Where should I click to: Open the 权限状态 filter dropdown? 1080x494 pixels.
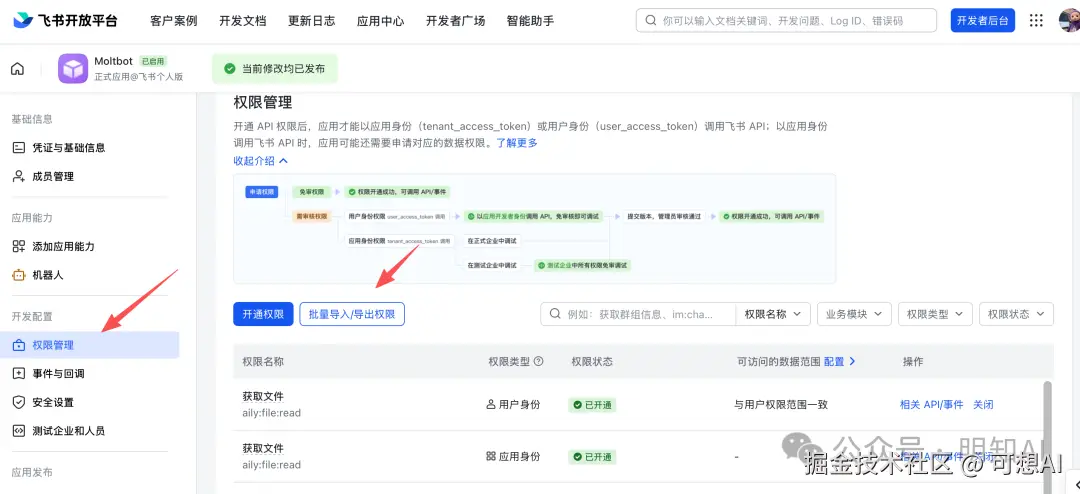coord(1017,314)
